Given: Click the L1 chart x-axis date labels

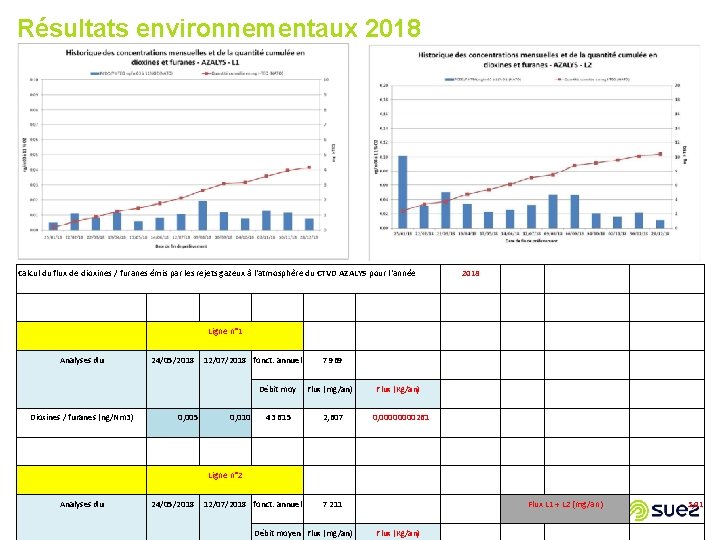Looking at the screenshot, I should (x=181, y=237).
